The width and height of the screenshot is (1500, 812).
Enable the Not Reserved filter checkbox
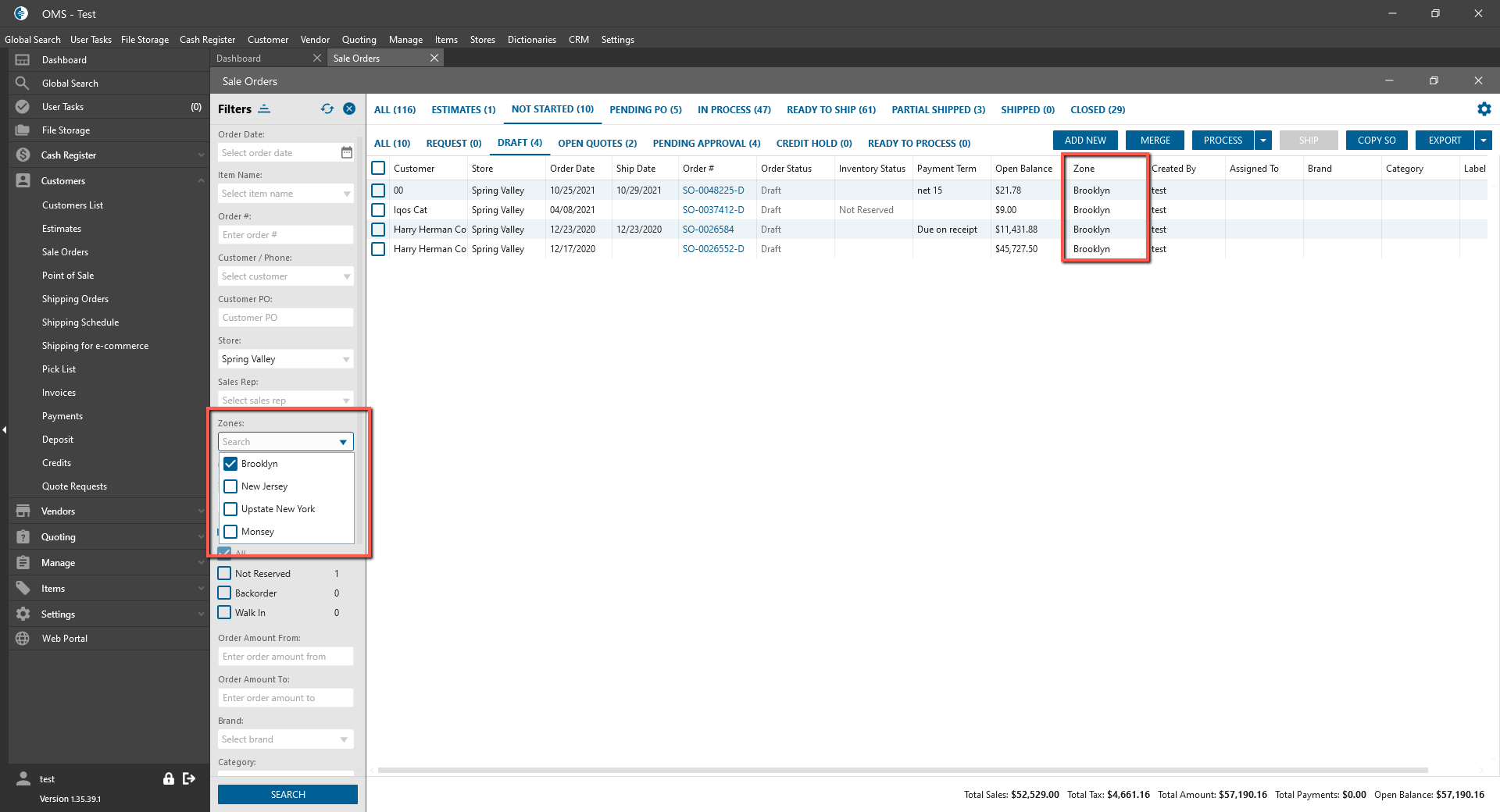[224, 573]
